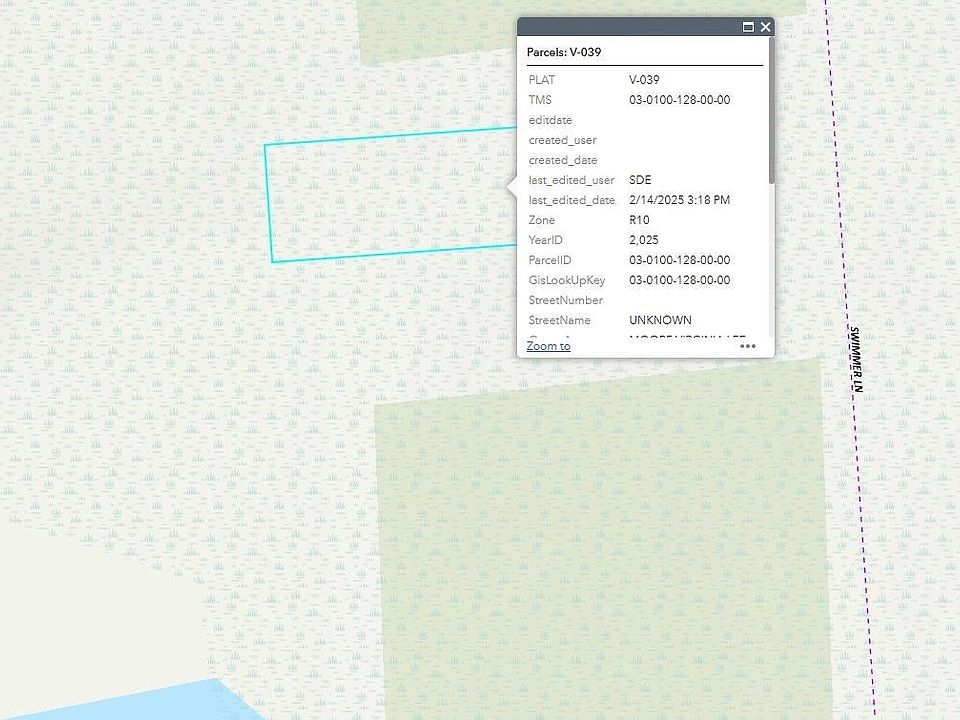
Task: Click the created_user field label
Action: [x=562, y=140]
